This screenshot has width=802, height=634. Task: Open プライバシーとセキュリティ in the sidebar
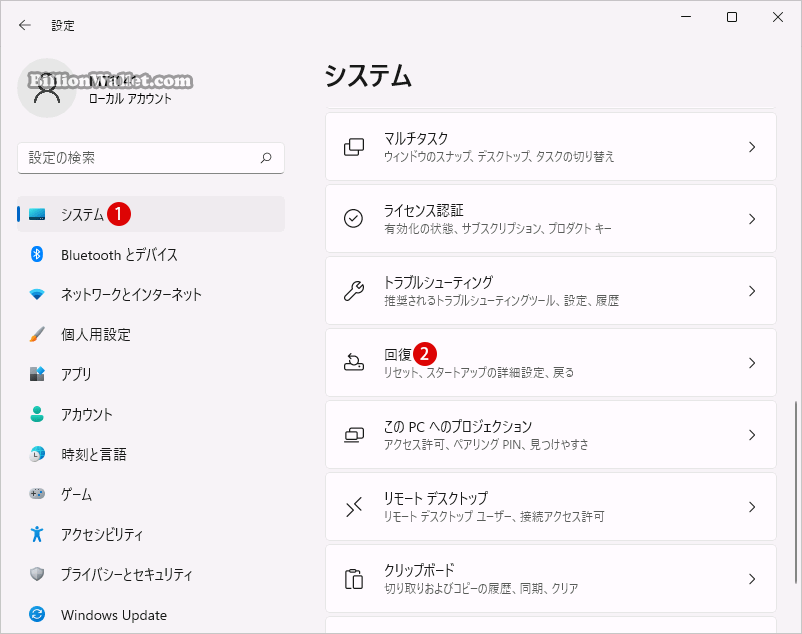click(151, 574)
